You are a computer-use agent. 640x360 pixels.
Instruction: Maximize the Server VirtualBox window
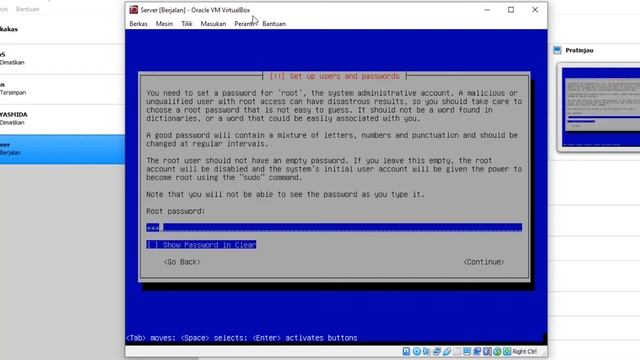click(x=511, y=10)
